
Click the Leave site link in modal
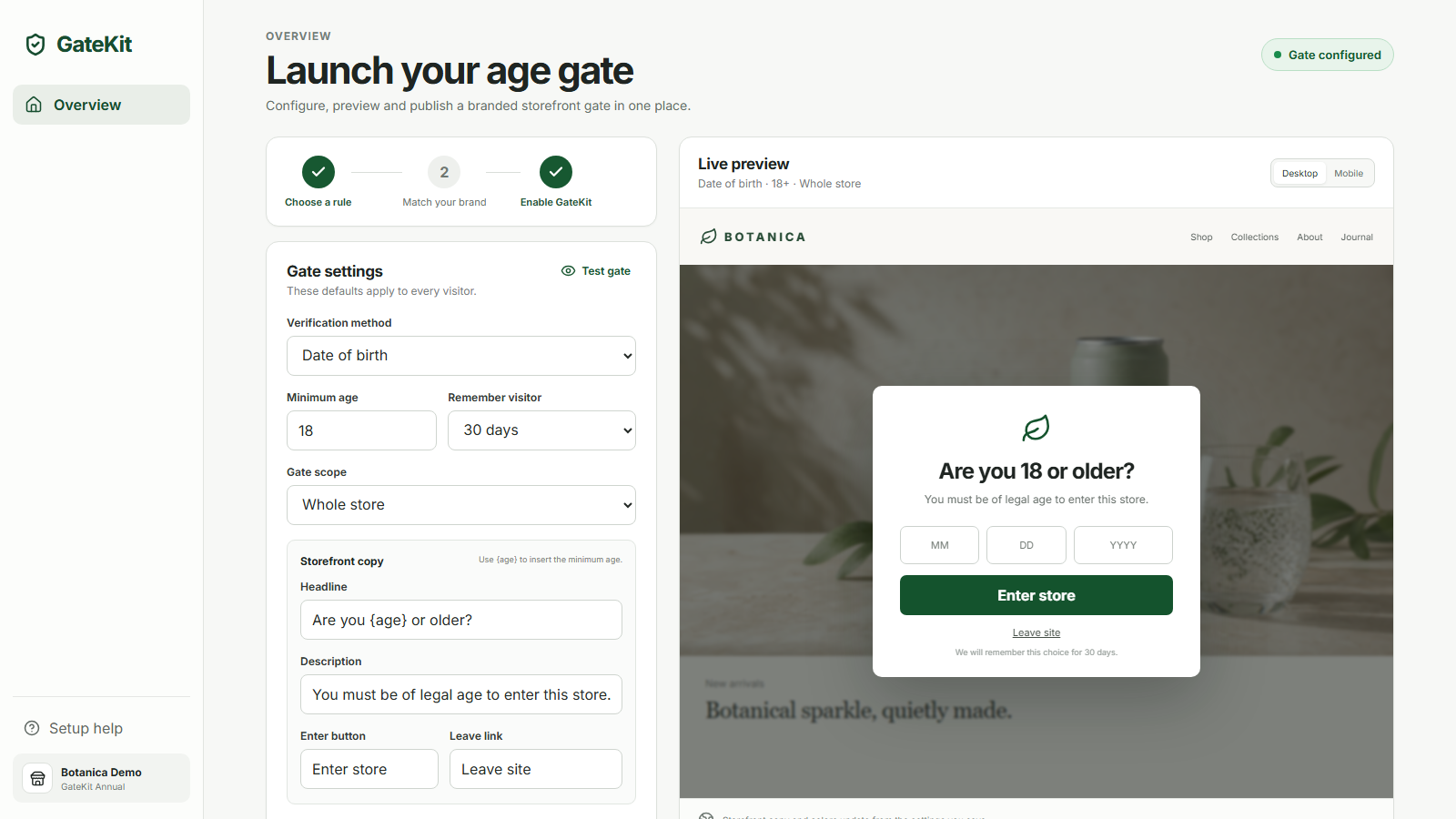pyautogui.click(x=1036, y=632)
